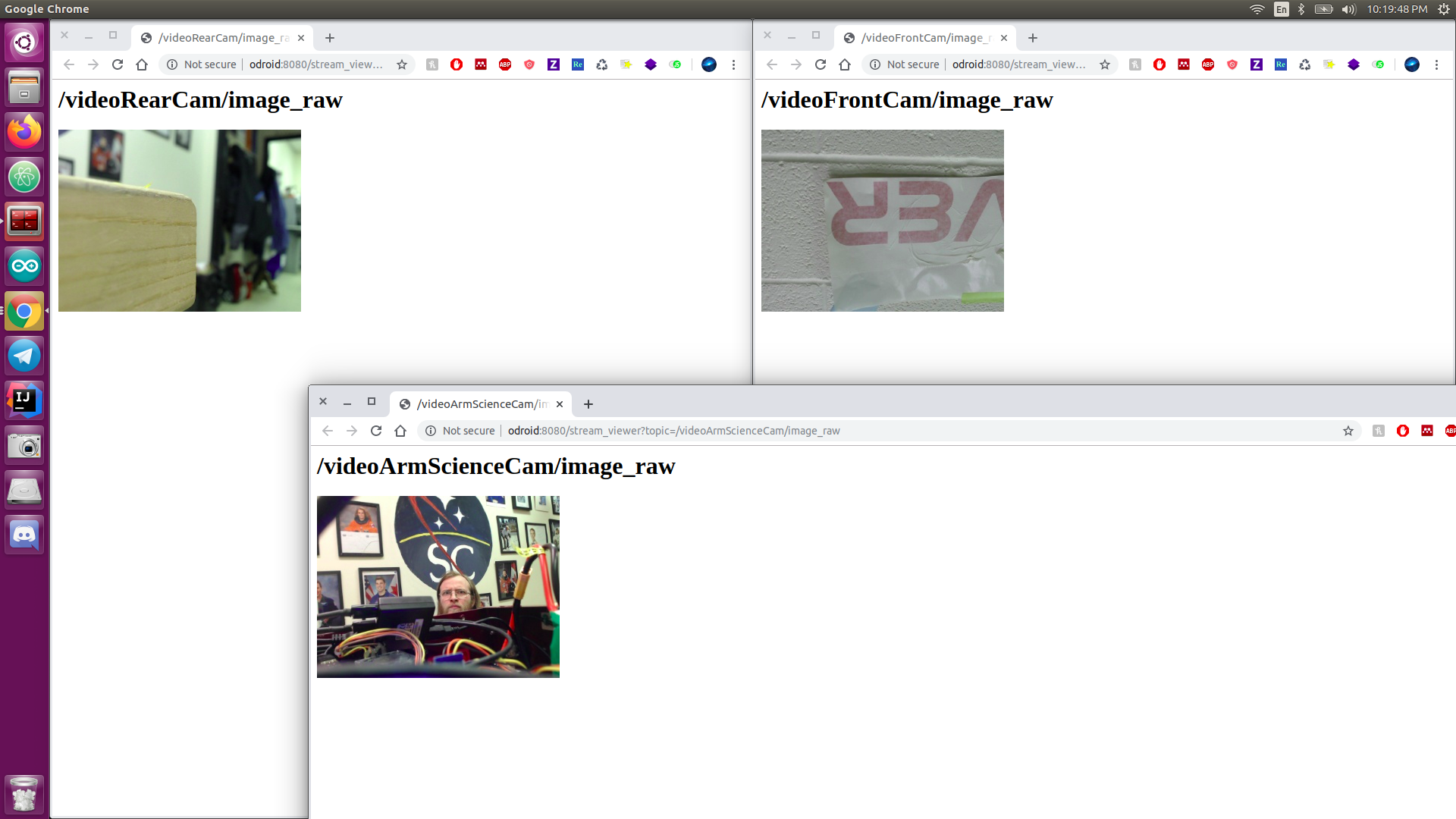Viewport: 1456px width, 819px height.
Task: Reload the videoArmScienceCam page
Action: 376,430
